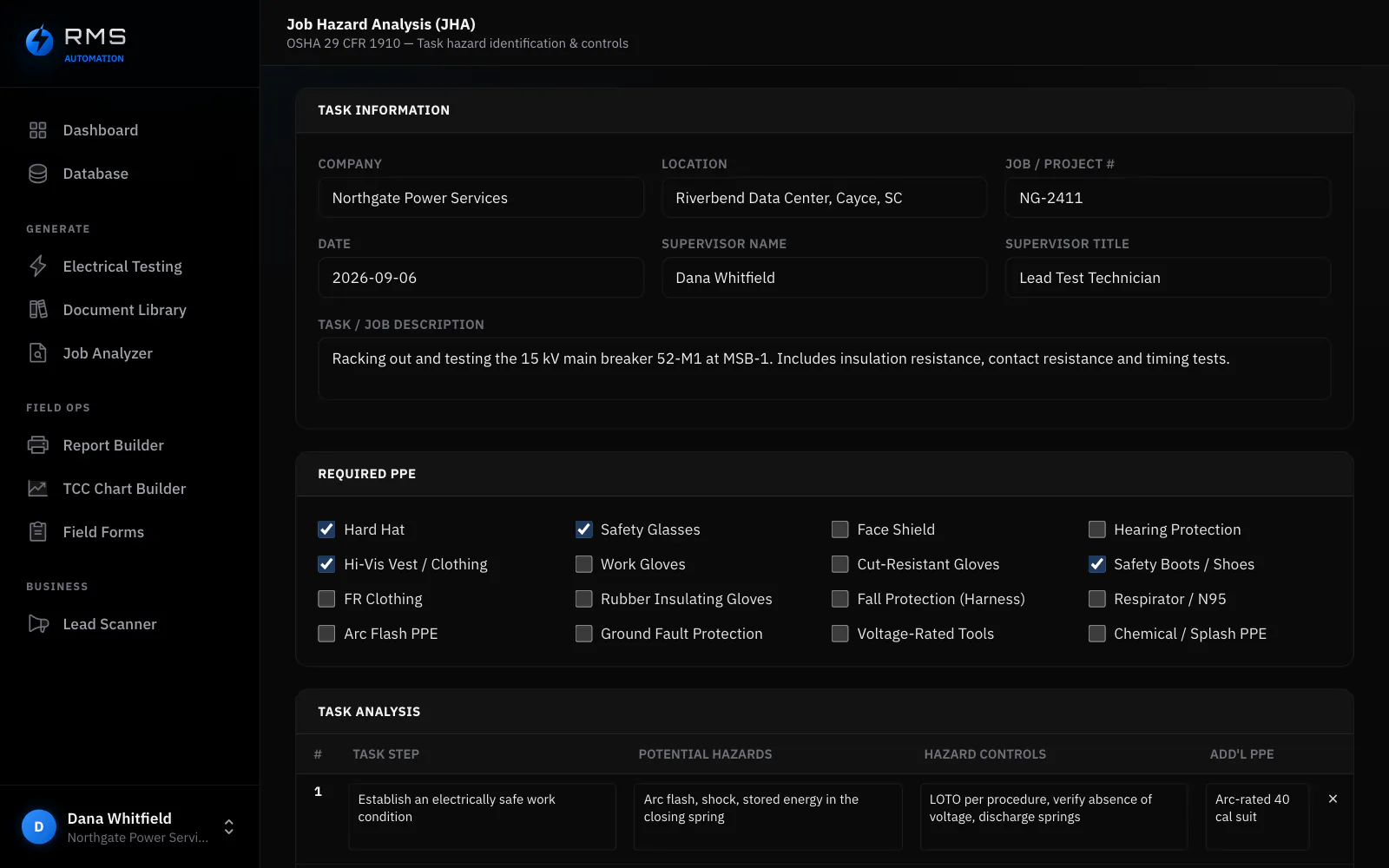Edit the Task / Job Description textbox

(824, 369)
